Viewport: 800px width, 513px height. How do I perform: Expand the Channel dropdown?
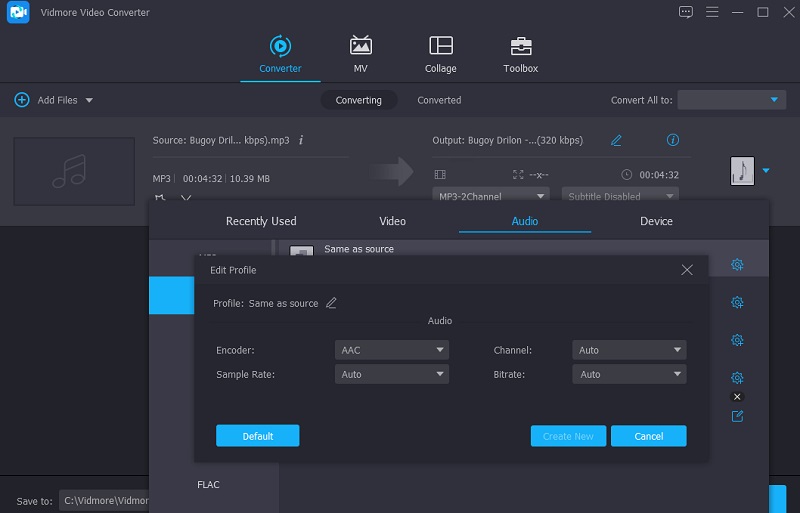[629, 351]
